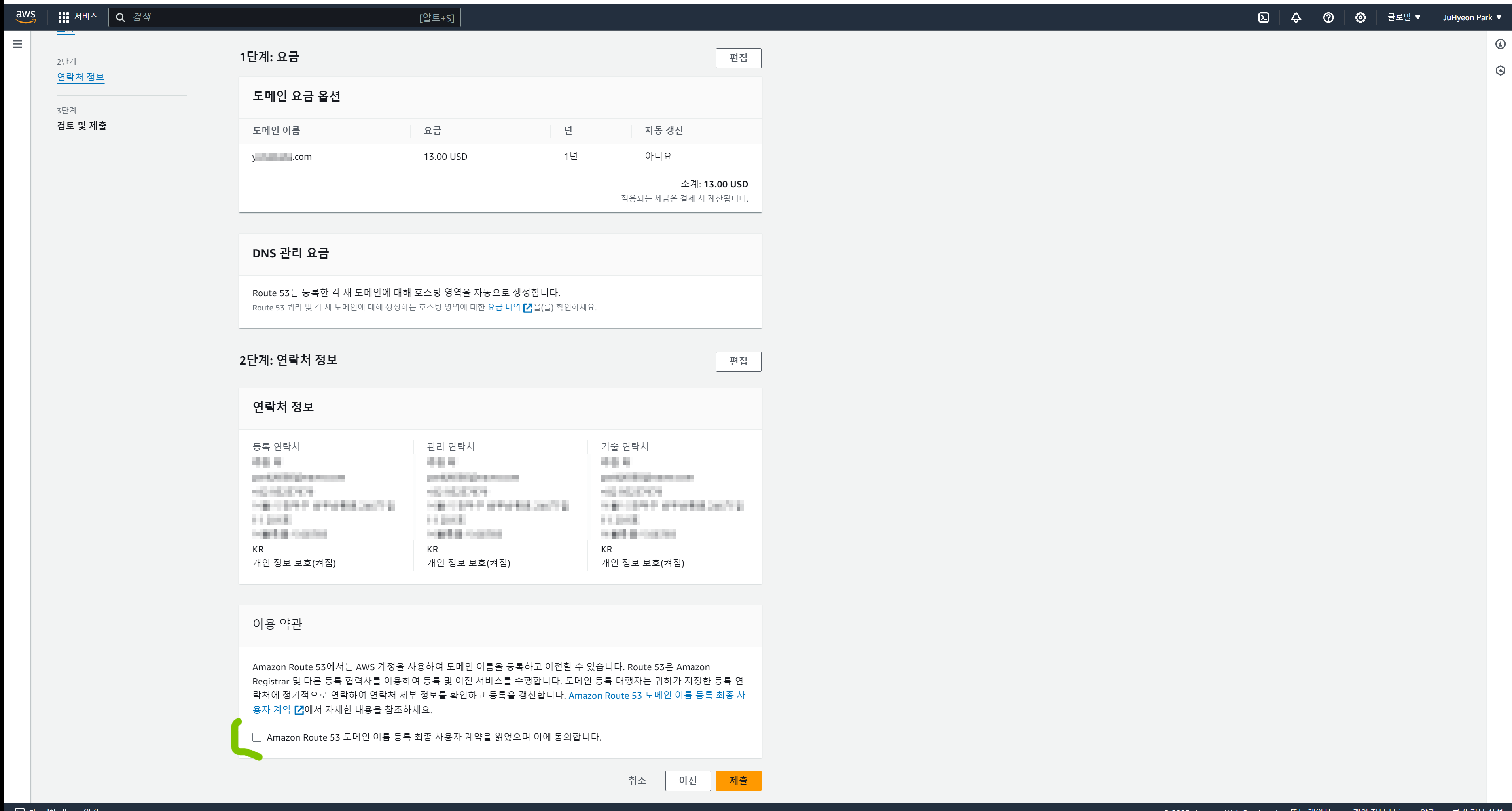Check the Route 53 end user agreement checkbox

257,737
